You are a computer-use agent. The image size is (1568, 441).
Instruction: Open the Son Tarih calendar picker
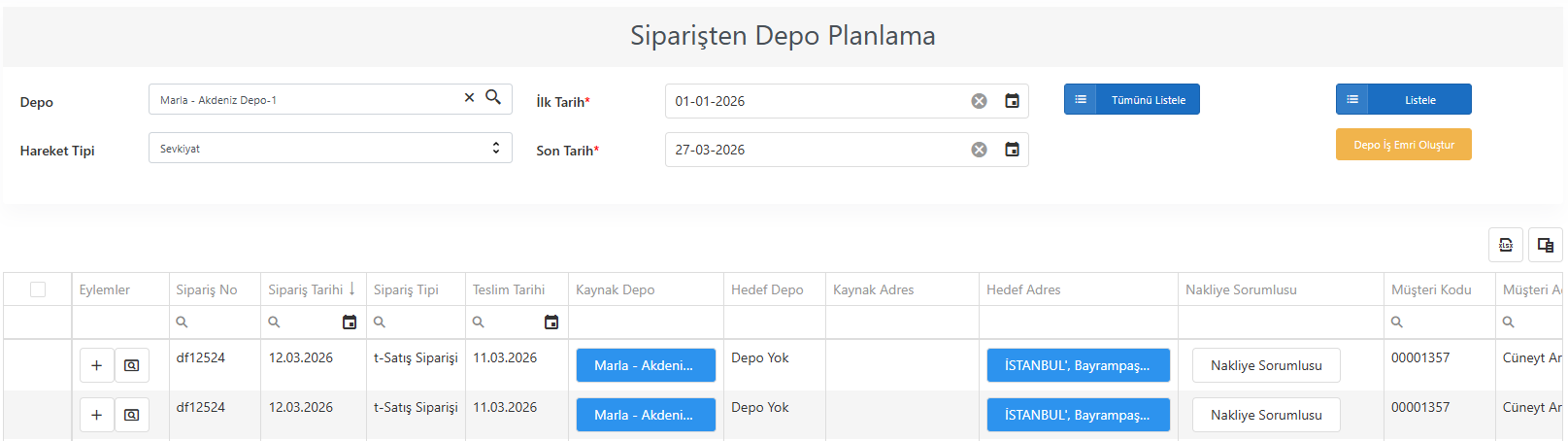click(x=1012, y=150)
